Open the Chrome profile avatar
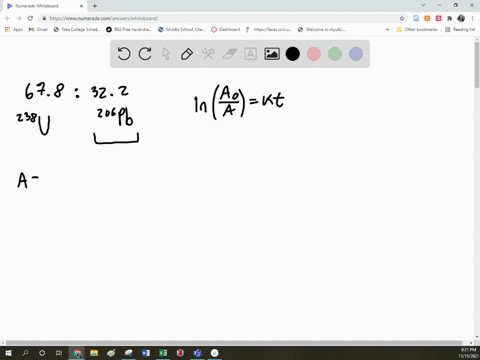The image size is (480, 360). click(461, 18)
